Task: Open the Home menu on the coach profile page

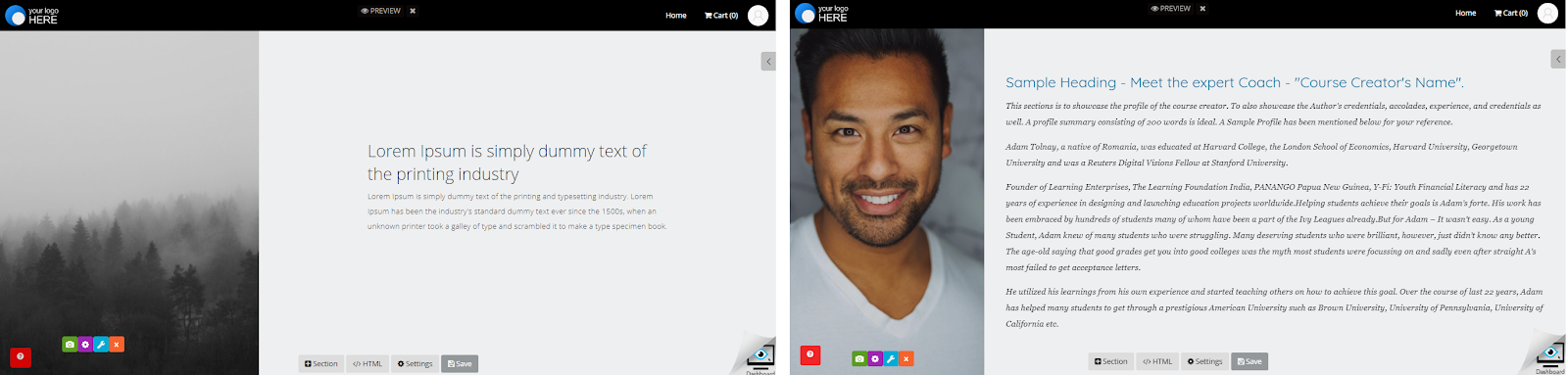Action: coord(1466,14)
